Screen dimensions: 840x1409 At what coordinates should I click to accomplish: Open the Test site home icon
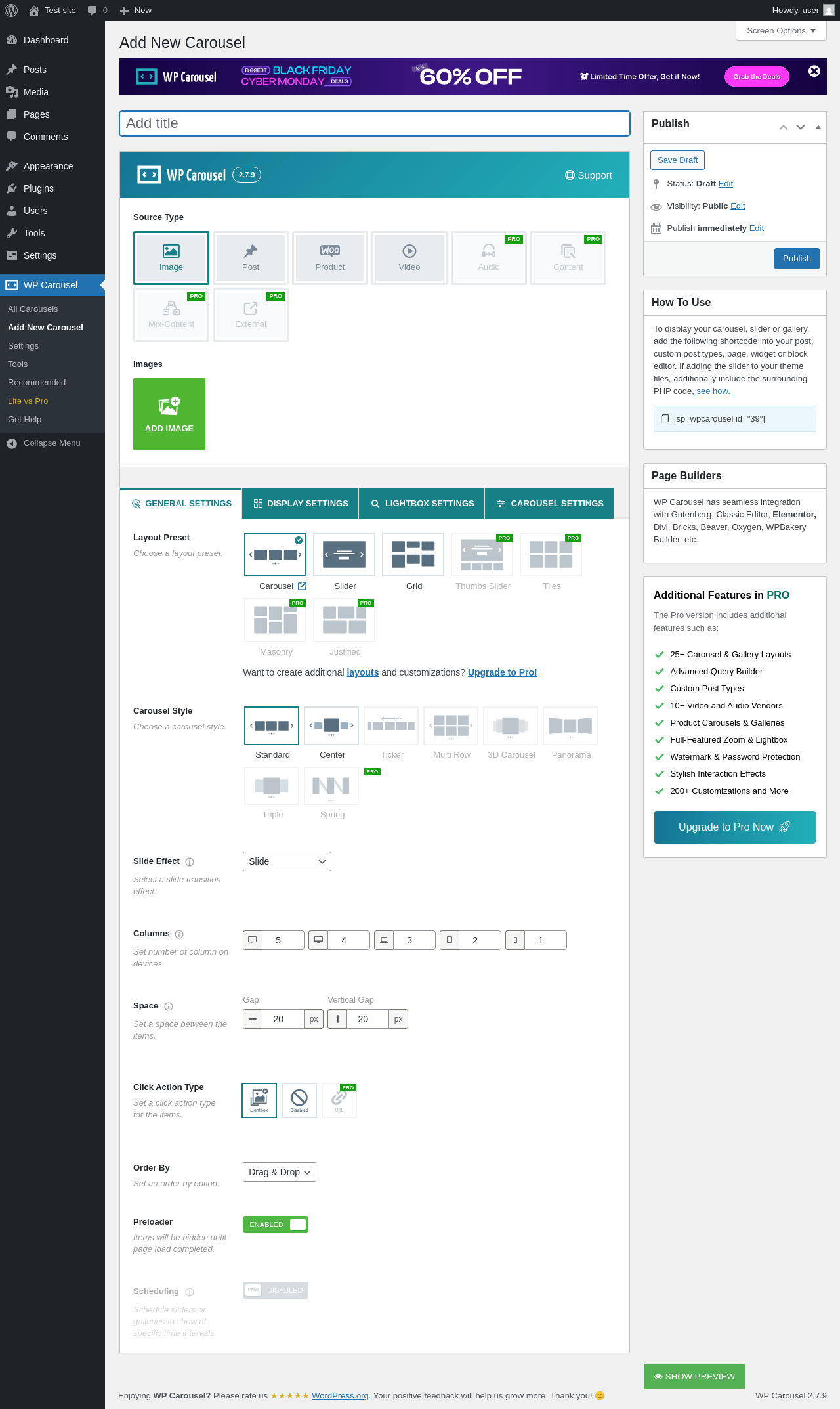(34, 11)
